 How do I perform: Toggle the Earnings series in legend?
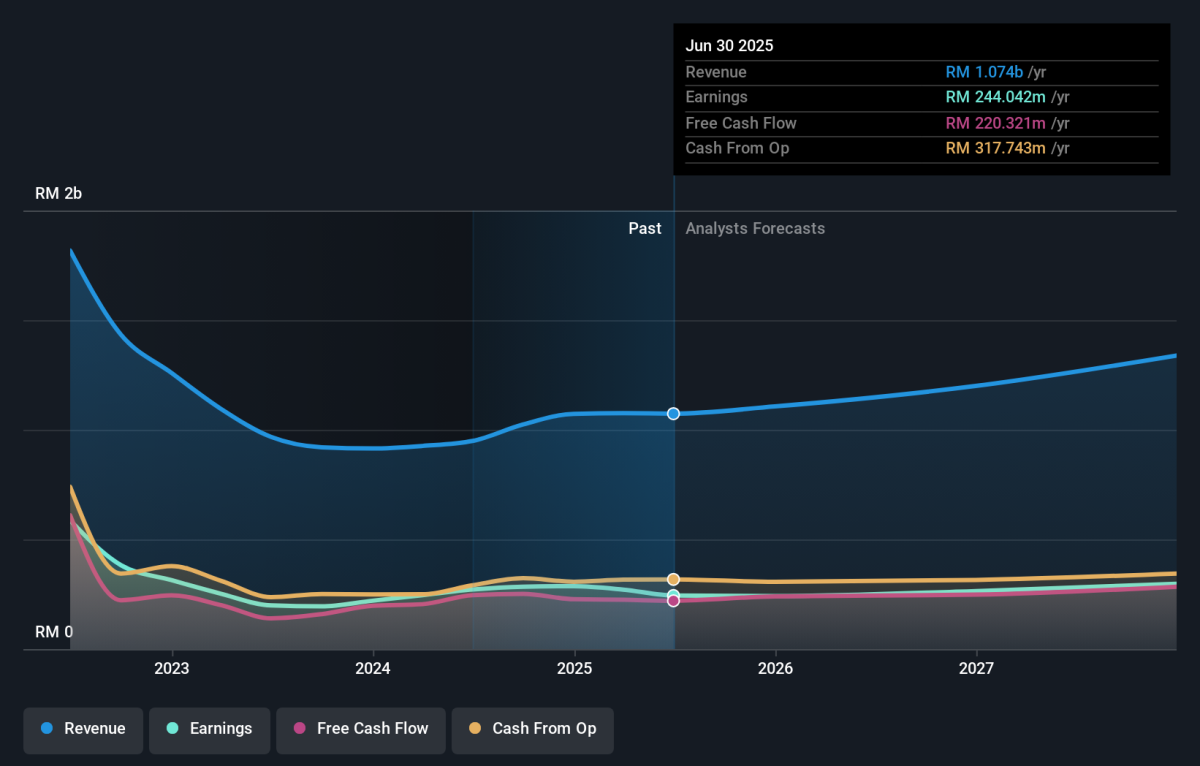click(x=209, y=729)
